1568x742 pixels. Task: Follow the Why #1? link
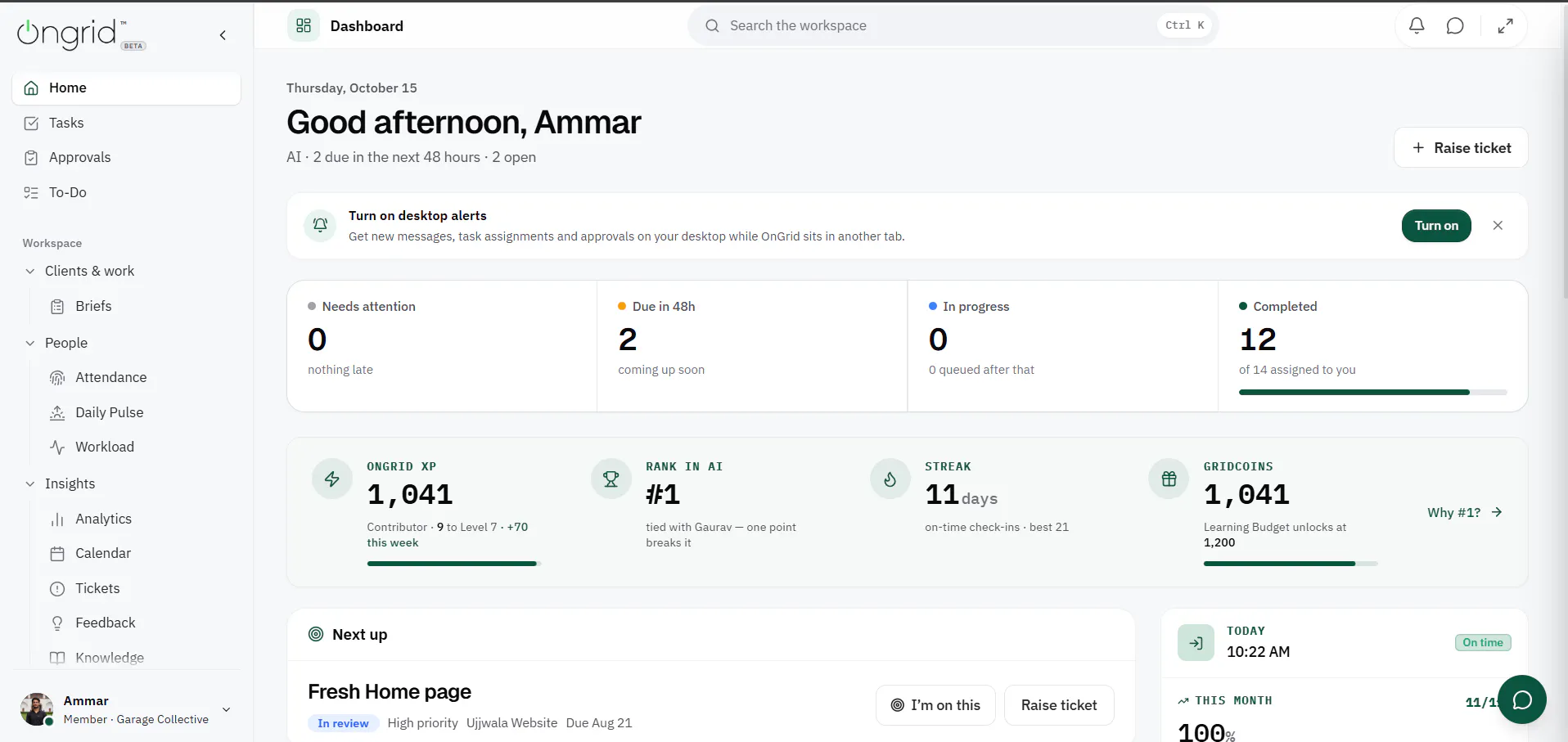click(x=1465, y=513)
